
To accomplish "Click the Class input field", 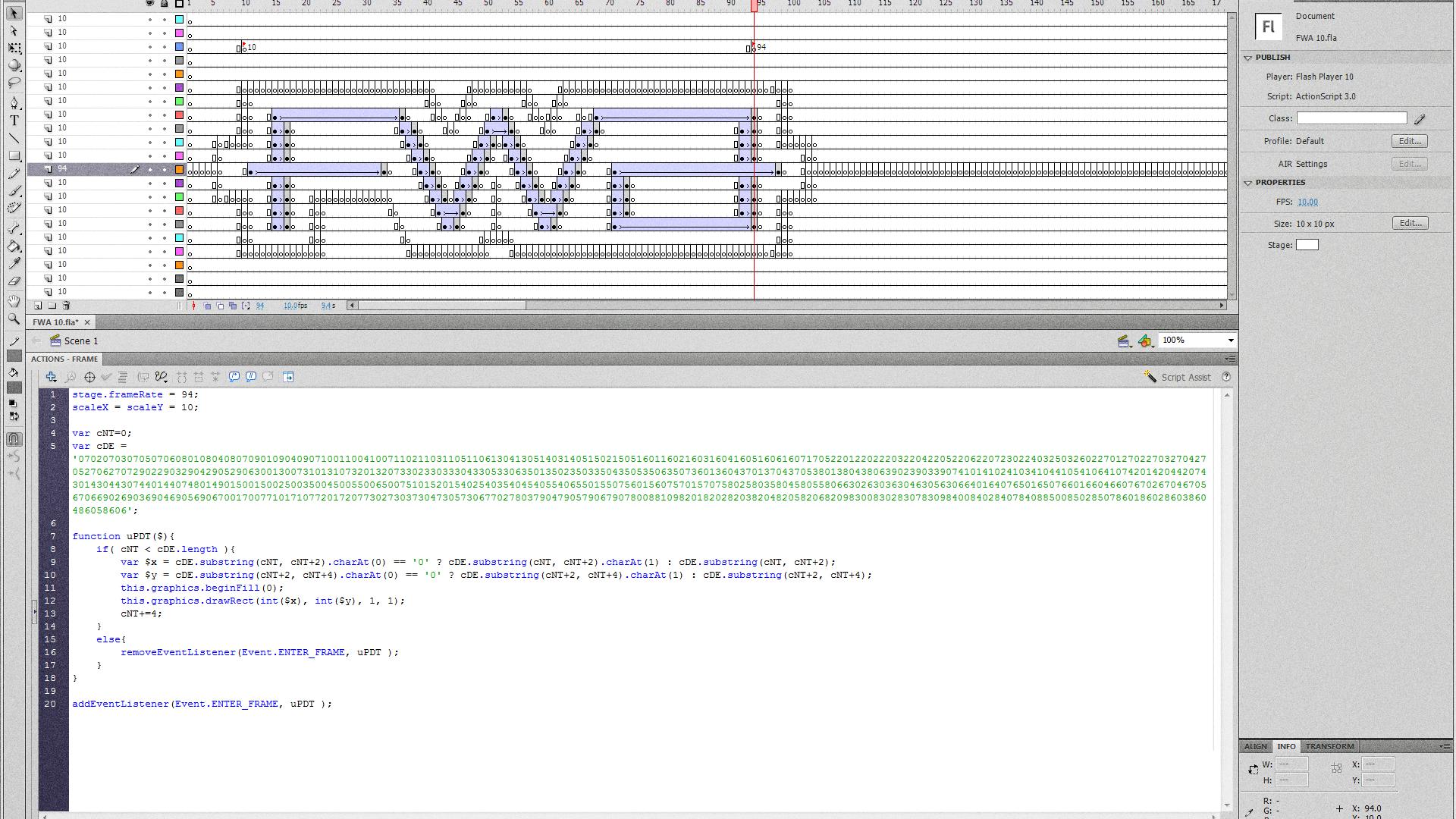I will coord(1351,118).
